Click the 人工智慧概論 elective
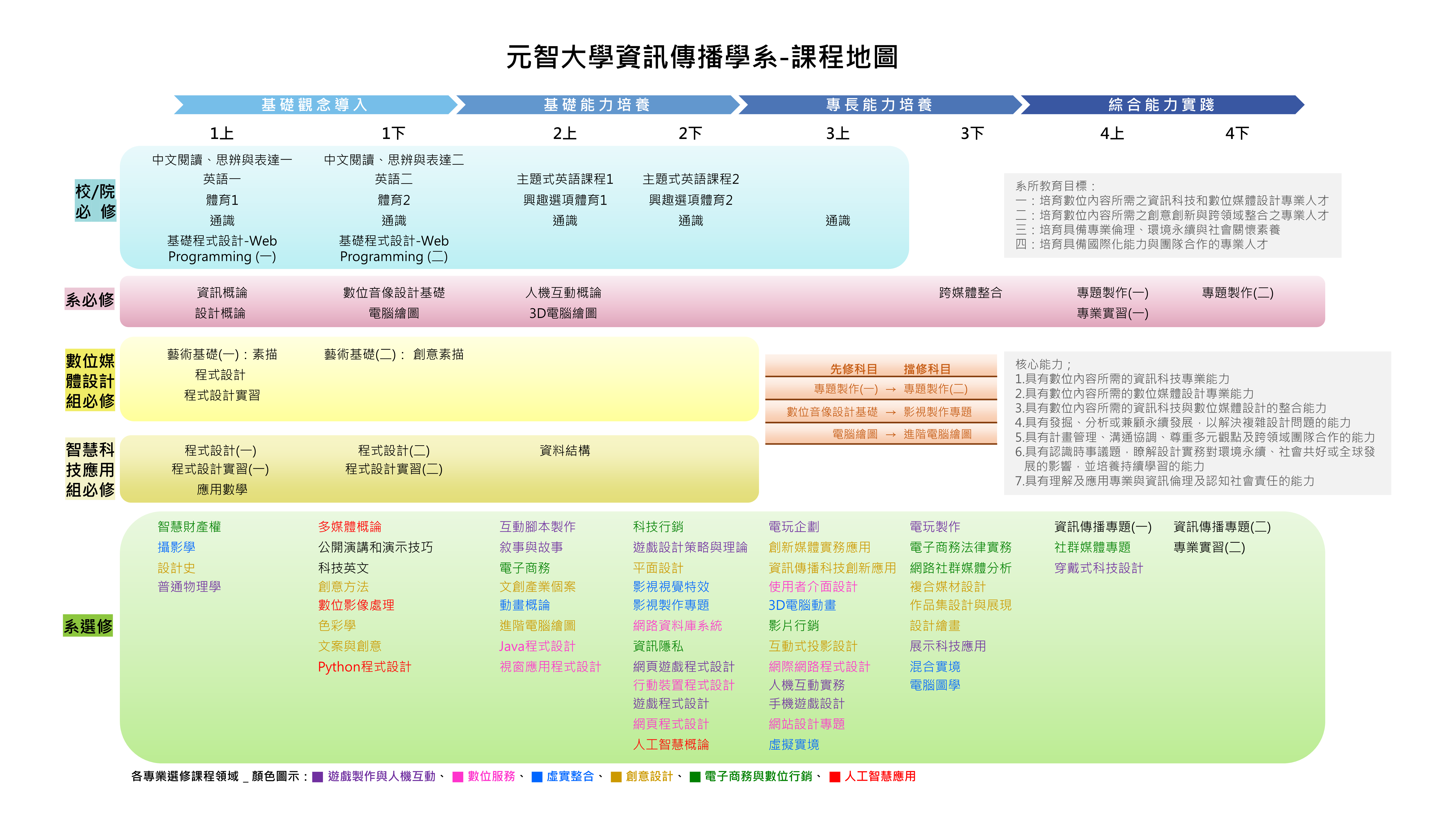 point(671,745)
